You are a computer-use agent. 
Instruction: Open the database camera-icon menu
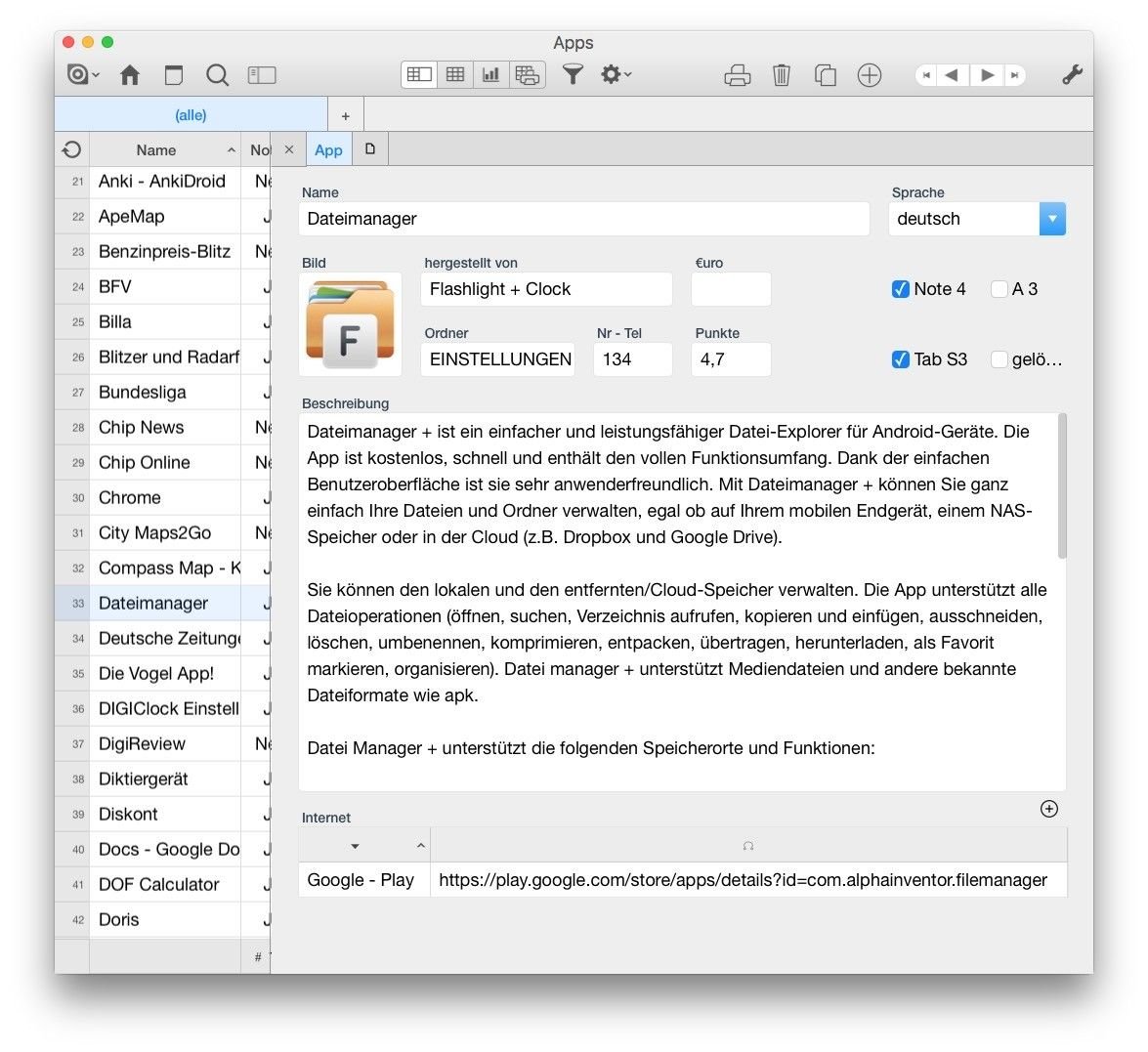pos(82,74)
